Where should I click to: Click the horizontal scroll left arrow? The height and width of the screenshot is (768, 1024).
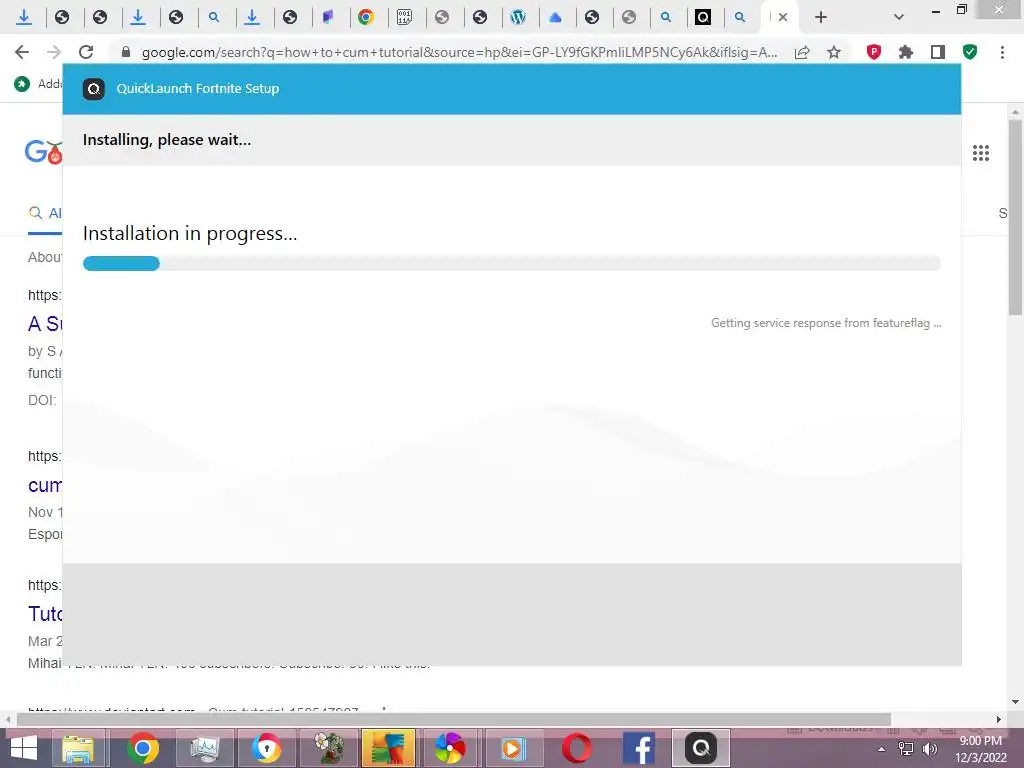(8, 719)
